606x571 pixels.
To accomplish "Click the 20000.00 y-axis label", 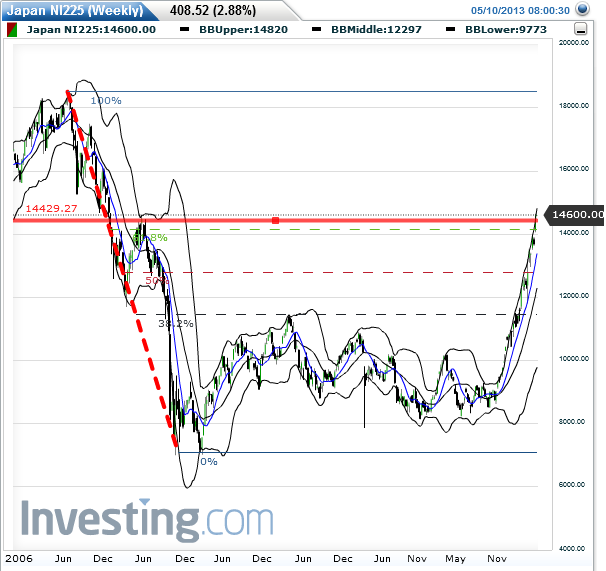I will pos(574,43).
